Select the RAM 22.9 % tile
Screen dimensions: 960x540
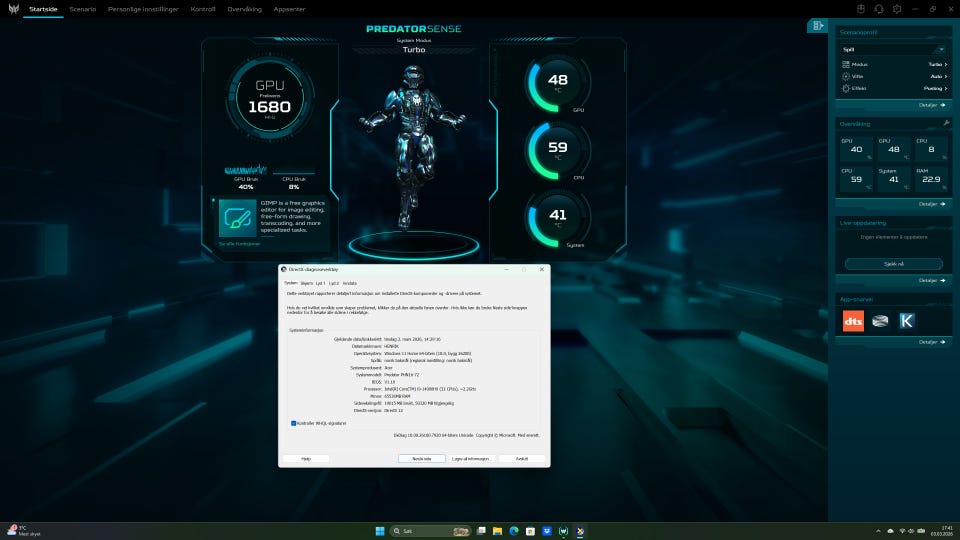tap(931, 179)
